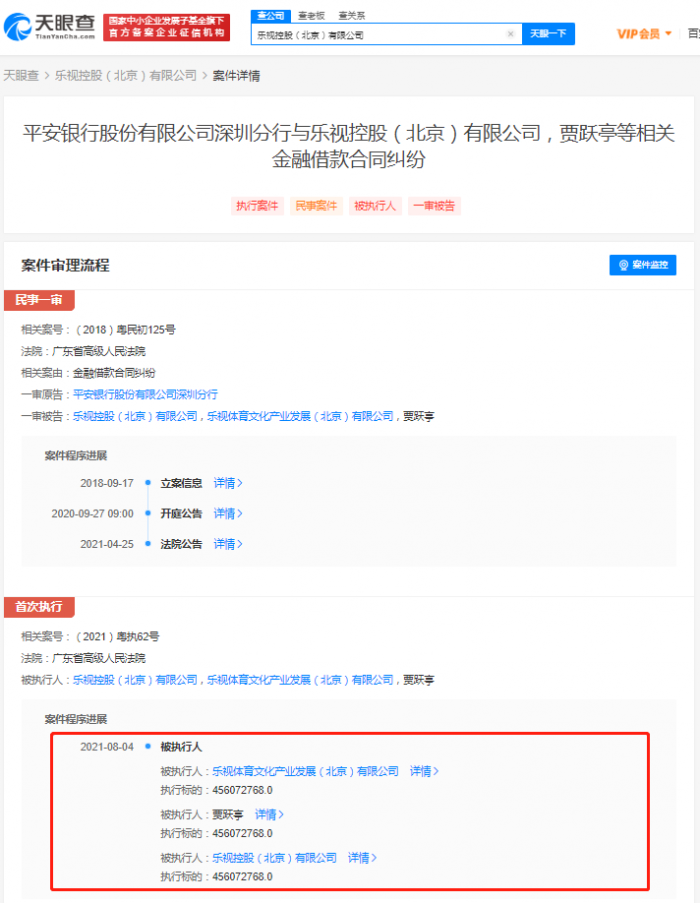Click the 民事案件 tag
Image resolution: width=700 pixels, height=903 pixels.
click(316, 206)
